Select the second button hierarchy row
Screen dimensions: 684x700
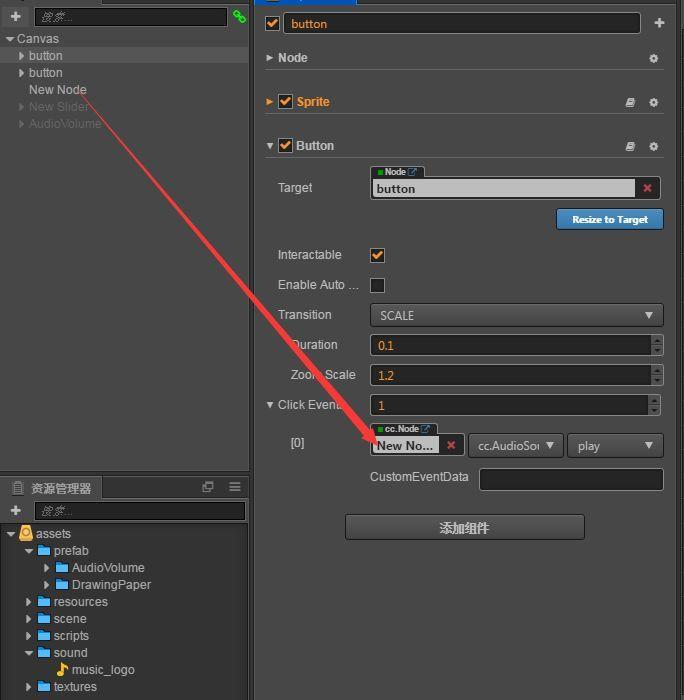[x=125, y=73]
